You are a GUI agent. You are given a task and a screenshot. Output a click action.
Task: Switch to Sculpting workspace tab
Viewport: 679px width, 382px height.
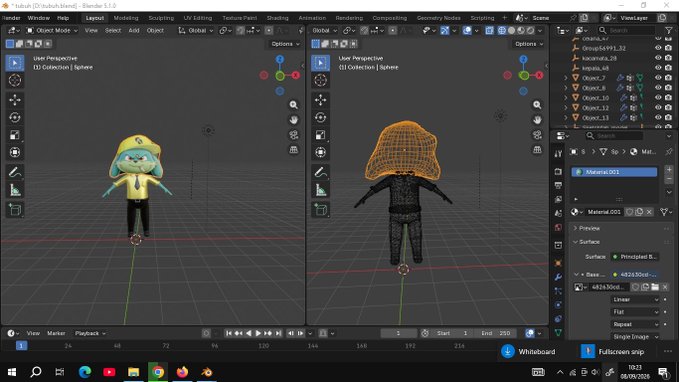click(x=161, y=18)
